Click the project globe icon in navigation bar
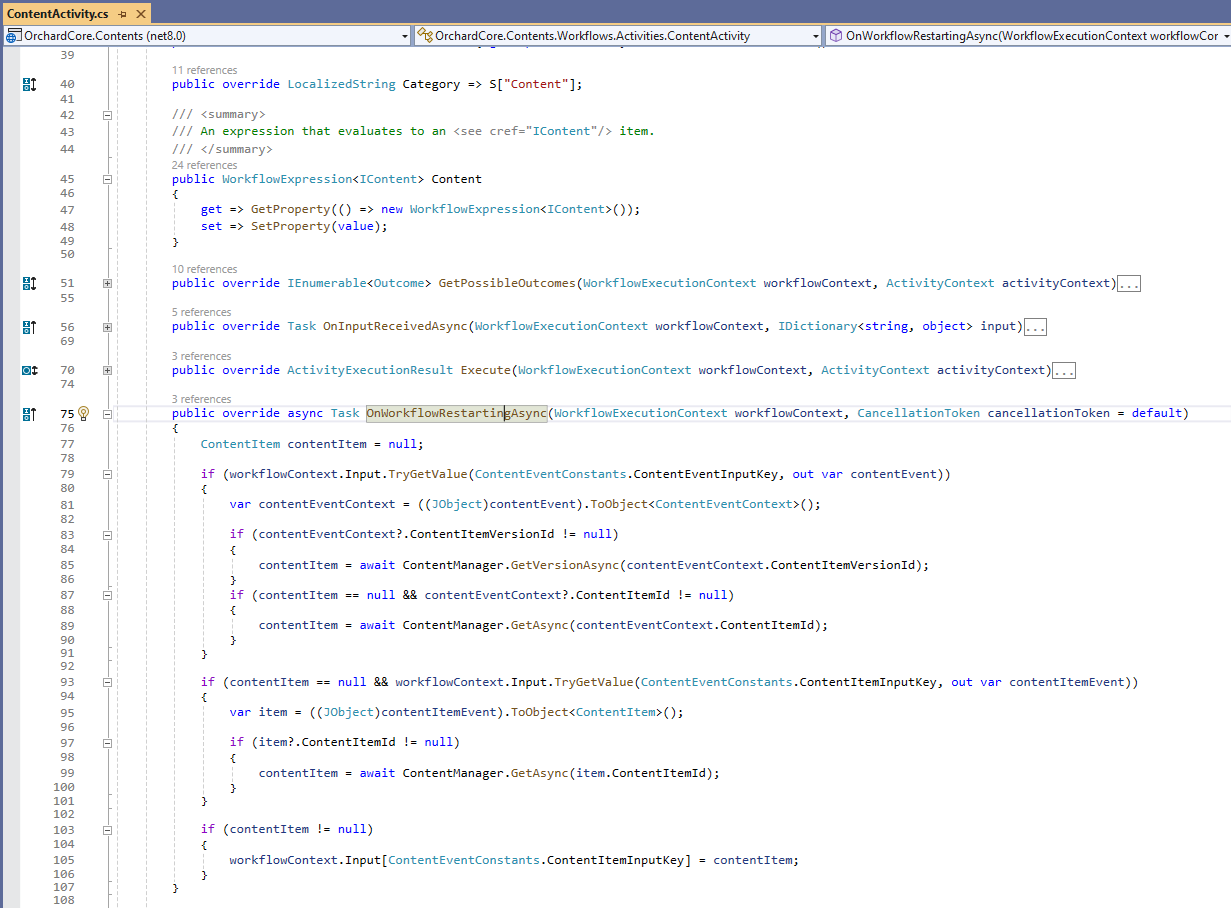 coord(14,36)
